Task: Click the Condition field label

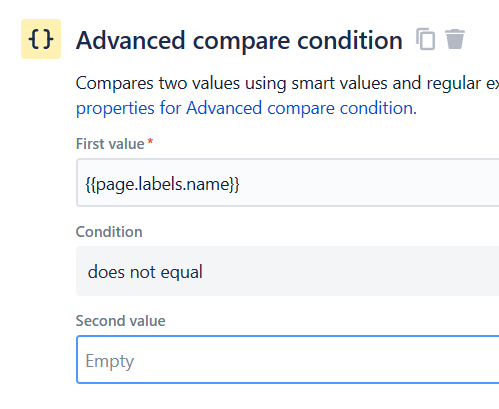Action: [x=109, y=232]
